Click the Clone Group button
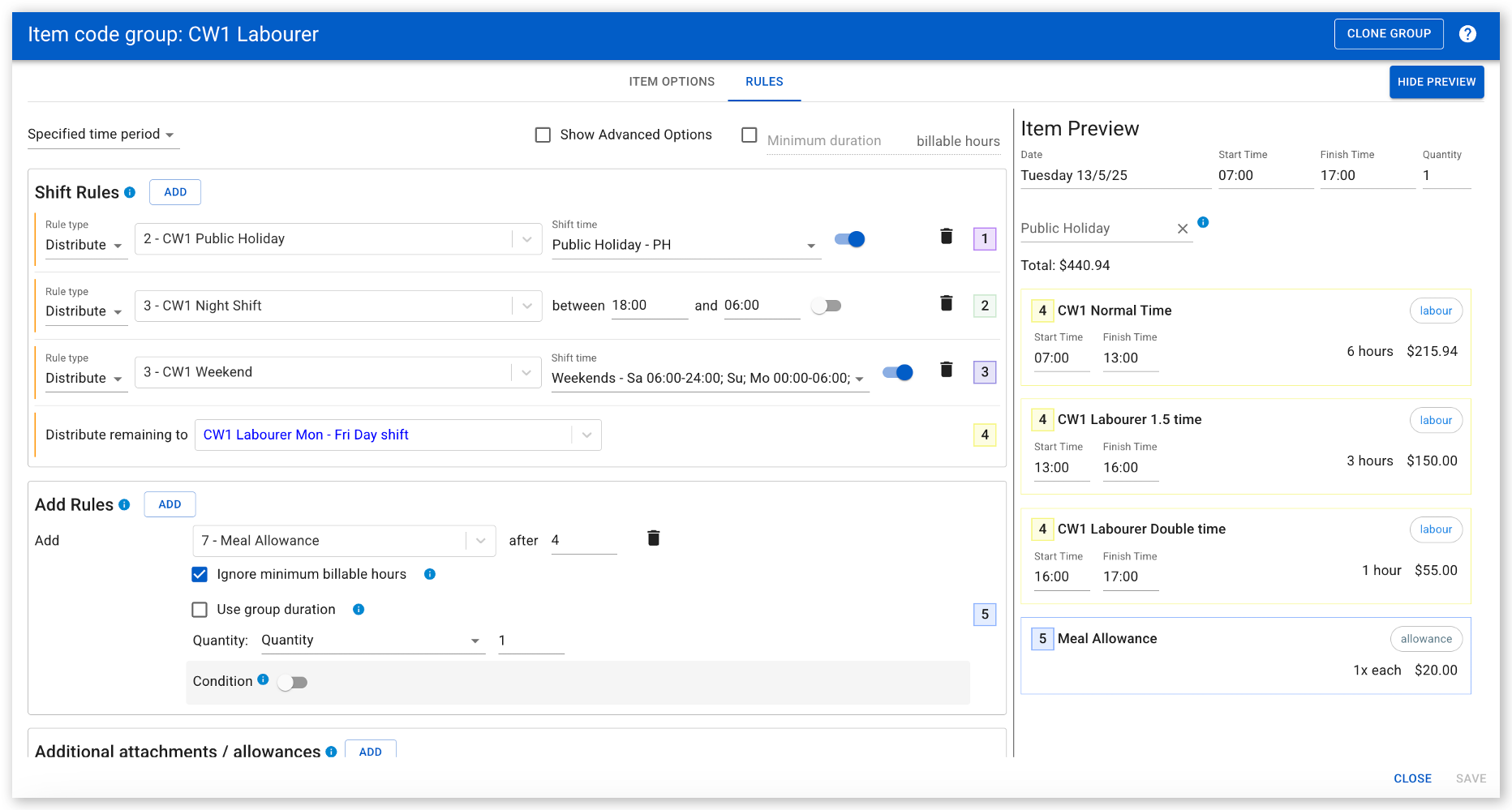 pyautogui.click(x=1389, y=34)
